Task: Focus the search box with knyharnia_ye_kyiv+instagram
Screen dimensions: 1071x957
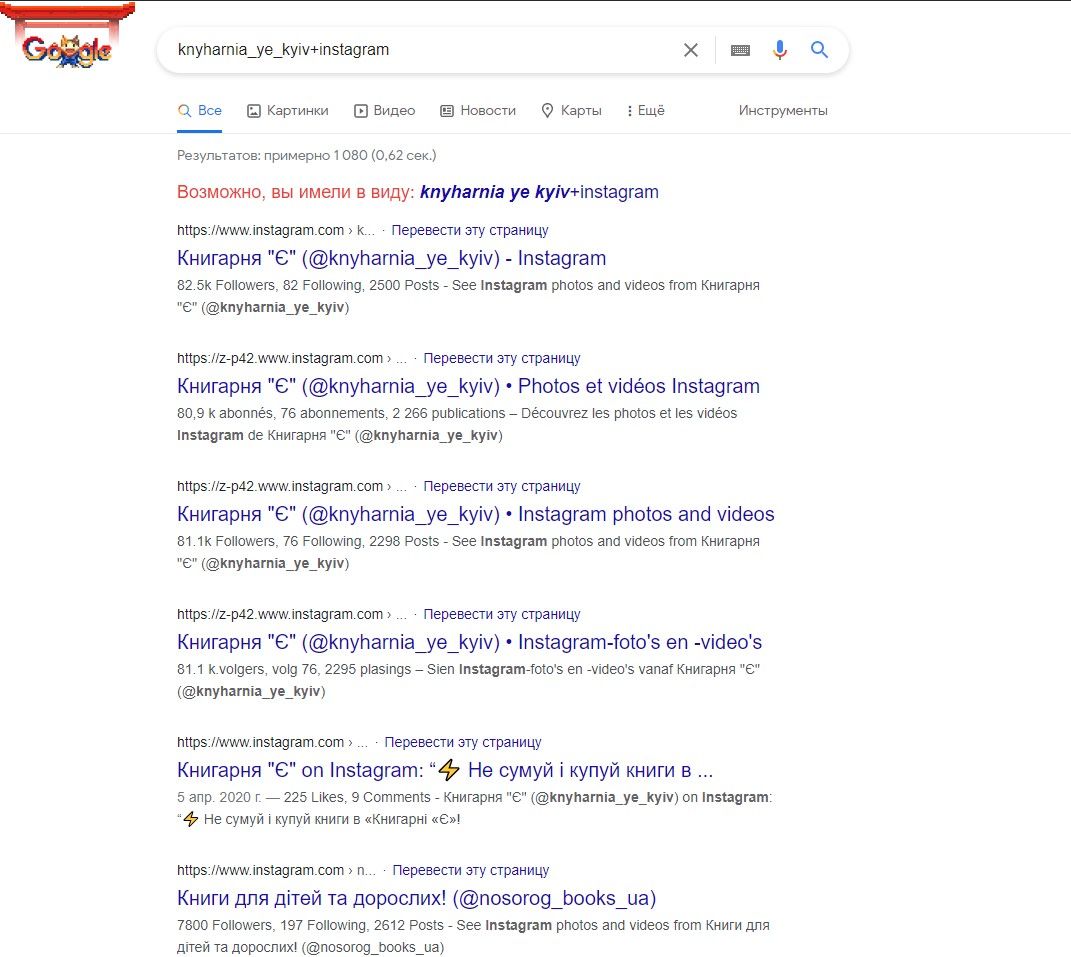Action: pyautogui.click(x=423, y=50)
